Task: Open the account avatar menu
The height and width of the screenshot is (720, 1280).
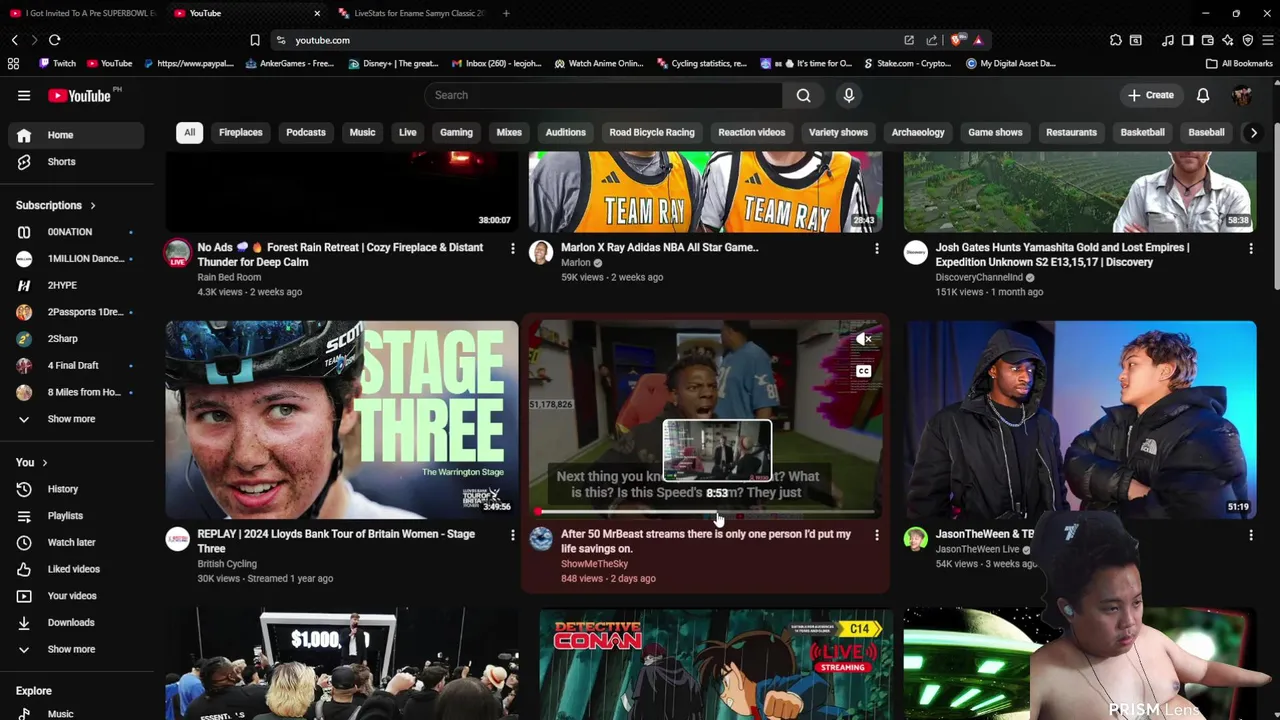Action: click(x=1242, y=95)
